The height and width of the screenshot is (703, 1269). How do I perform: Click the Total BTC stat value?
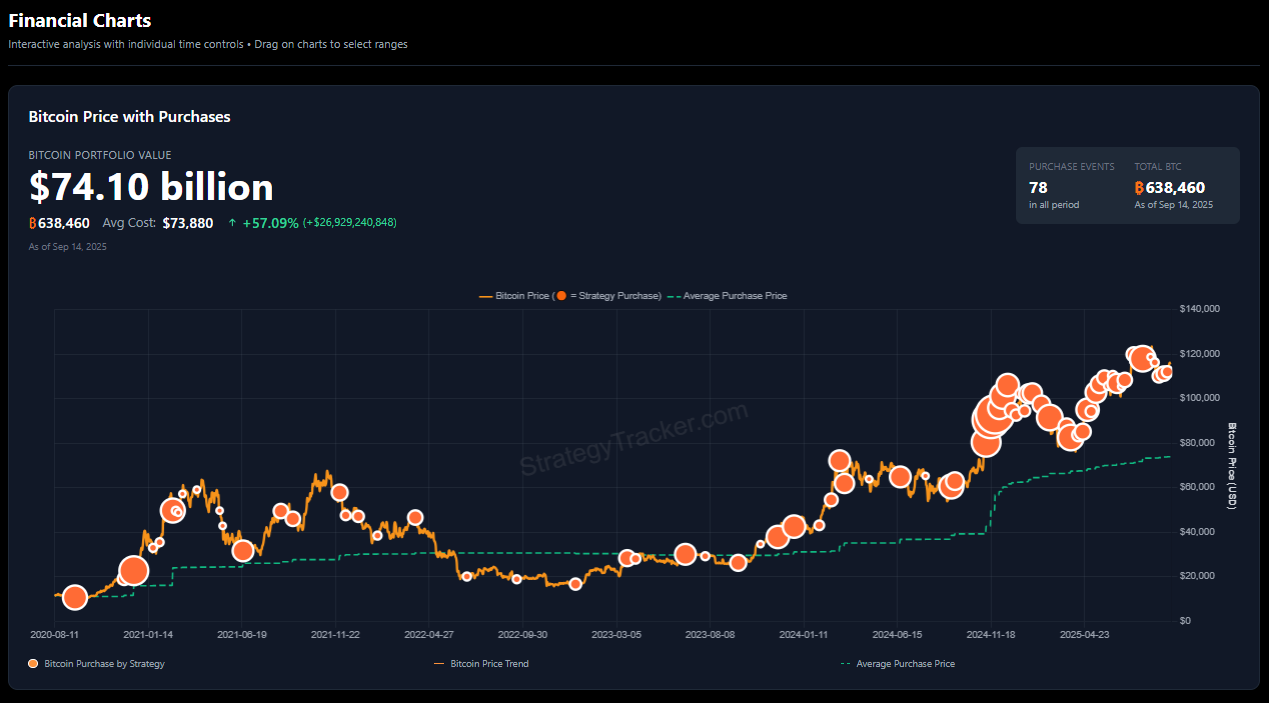[x=1175, y=188]
